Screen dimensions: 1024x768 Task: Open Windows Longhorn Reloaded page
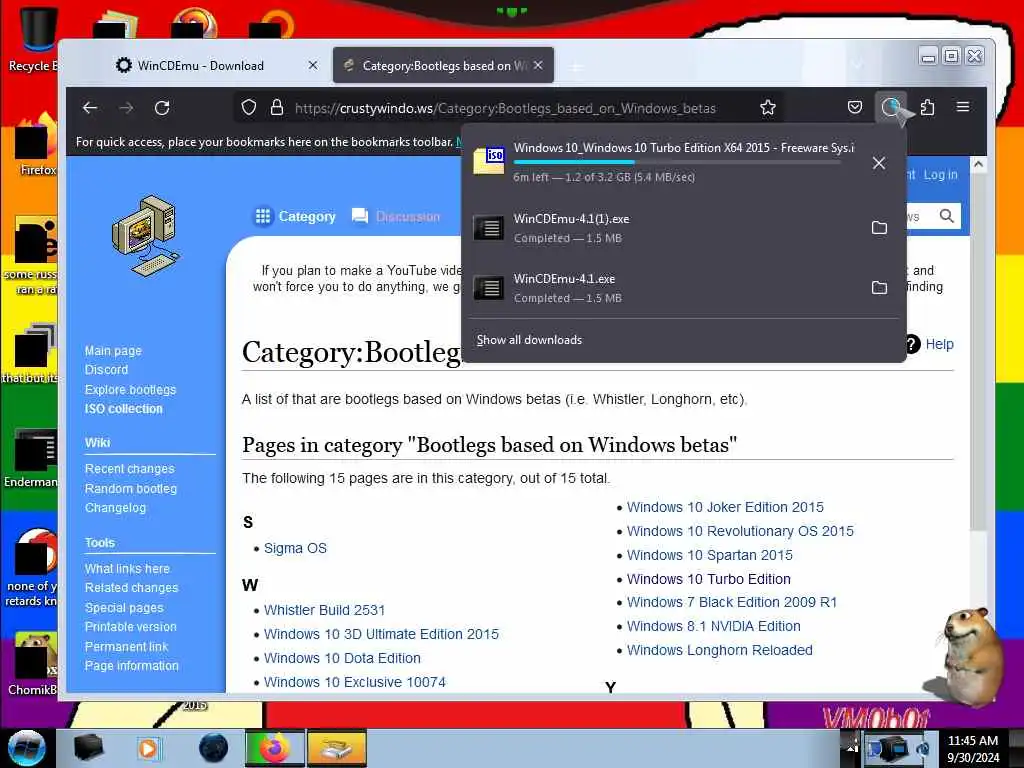coord(720,650)
